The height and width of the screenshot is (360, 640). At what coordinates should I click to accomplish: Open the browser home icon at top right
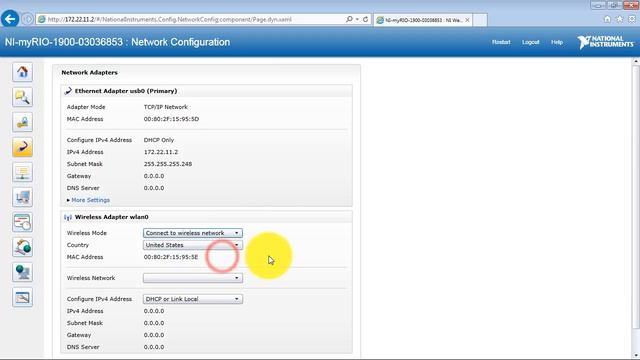click(607, 19)
